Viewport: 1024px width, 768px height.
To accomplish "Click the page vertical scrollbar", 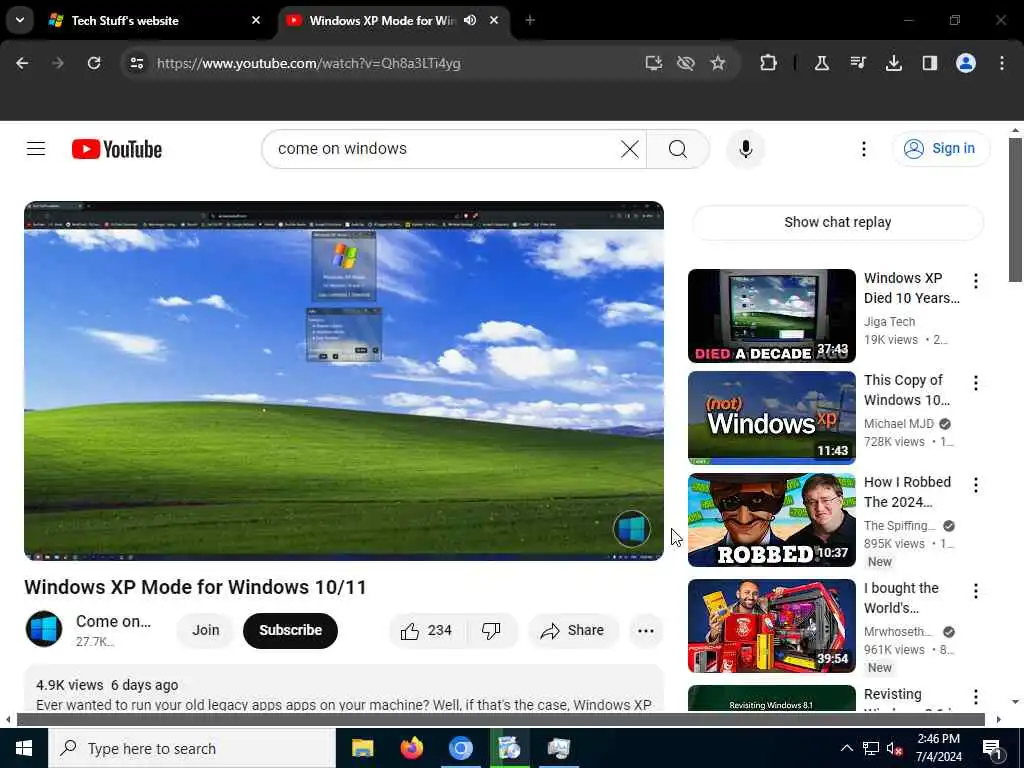I will (x=1015, y=209).
